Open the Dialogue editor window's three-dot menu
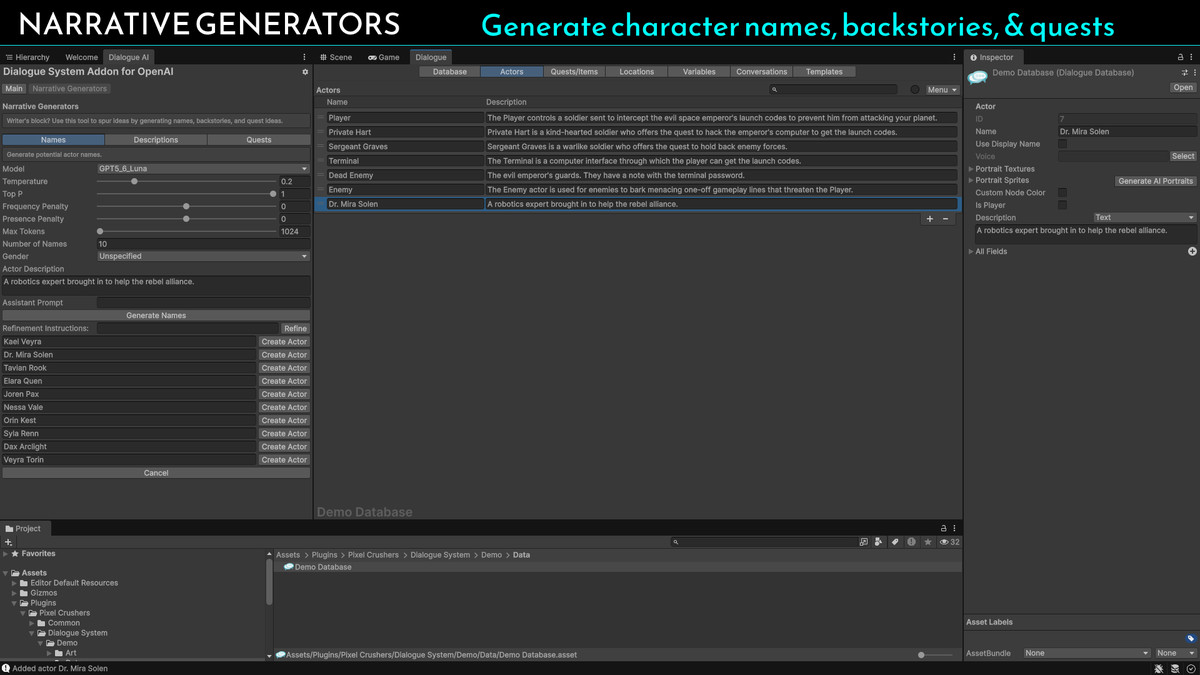Viewport: 1200px width, 675px height. click(954, 57)
